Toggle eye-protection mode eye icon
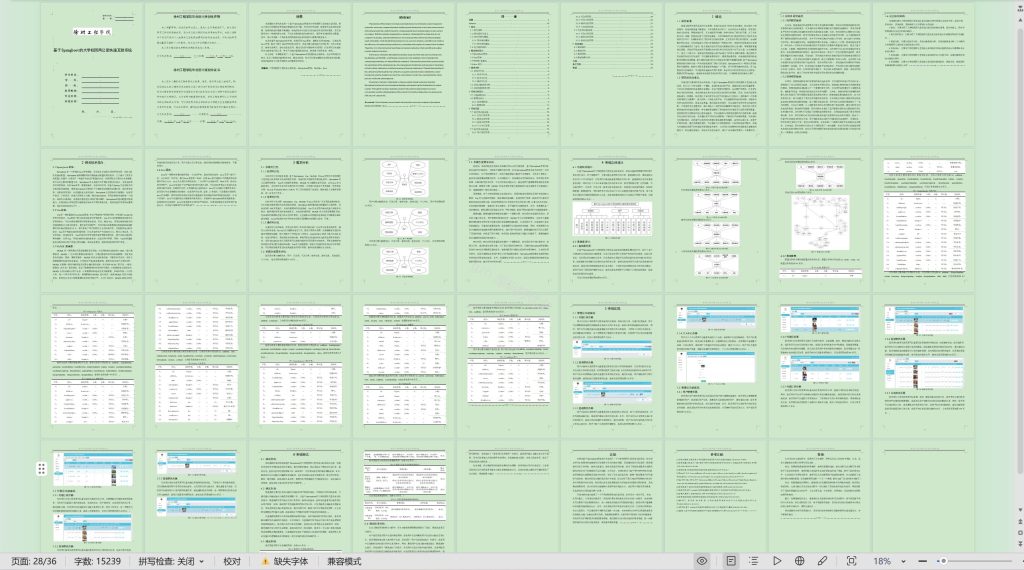Image resolution: width=1024 pixels, height=570 pixels. tap(702, 561)
